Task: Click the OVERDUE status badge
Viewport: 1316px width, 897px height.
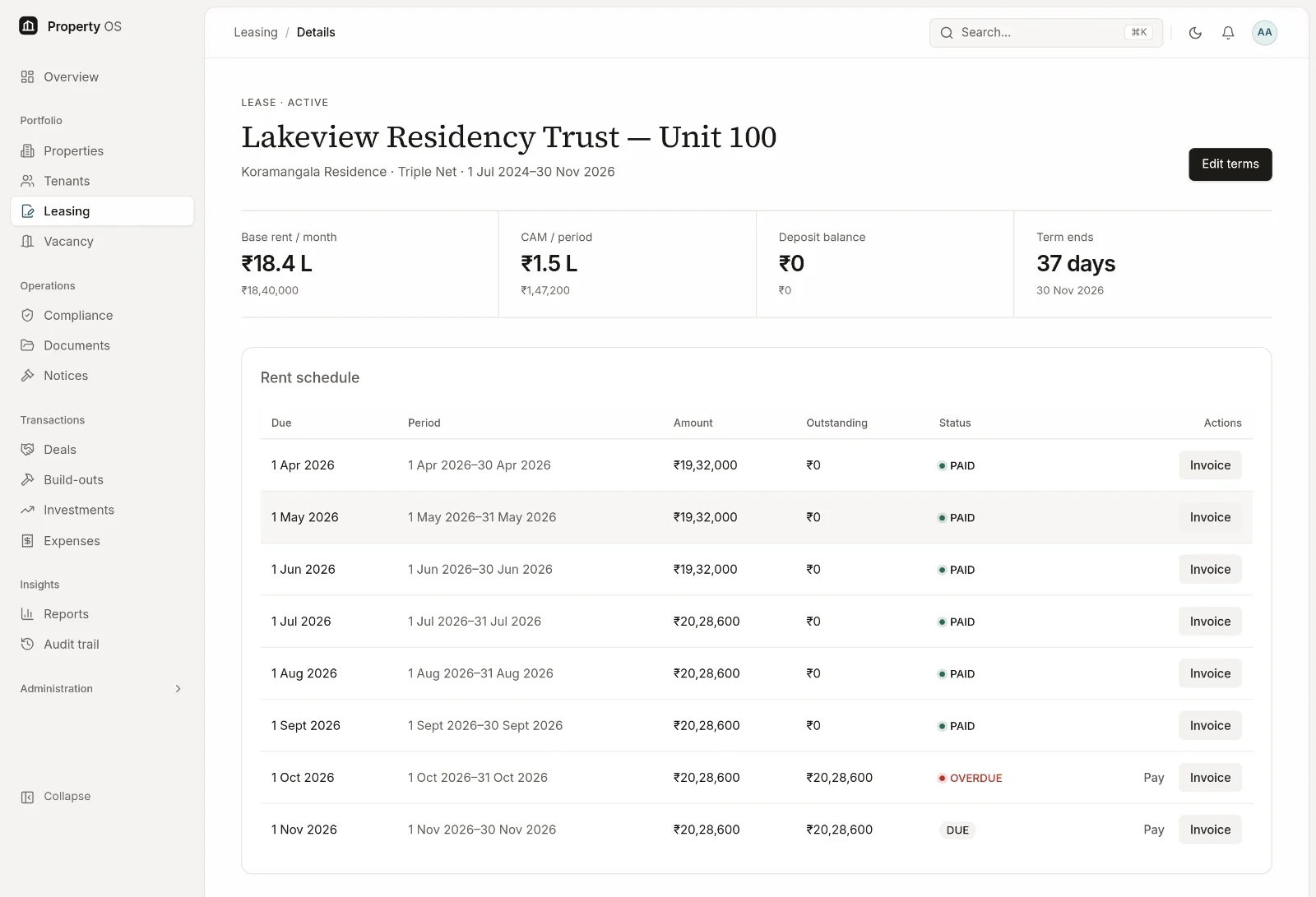Action: tap(970, 778)
